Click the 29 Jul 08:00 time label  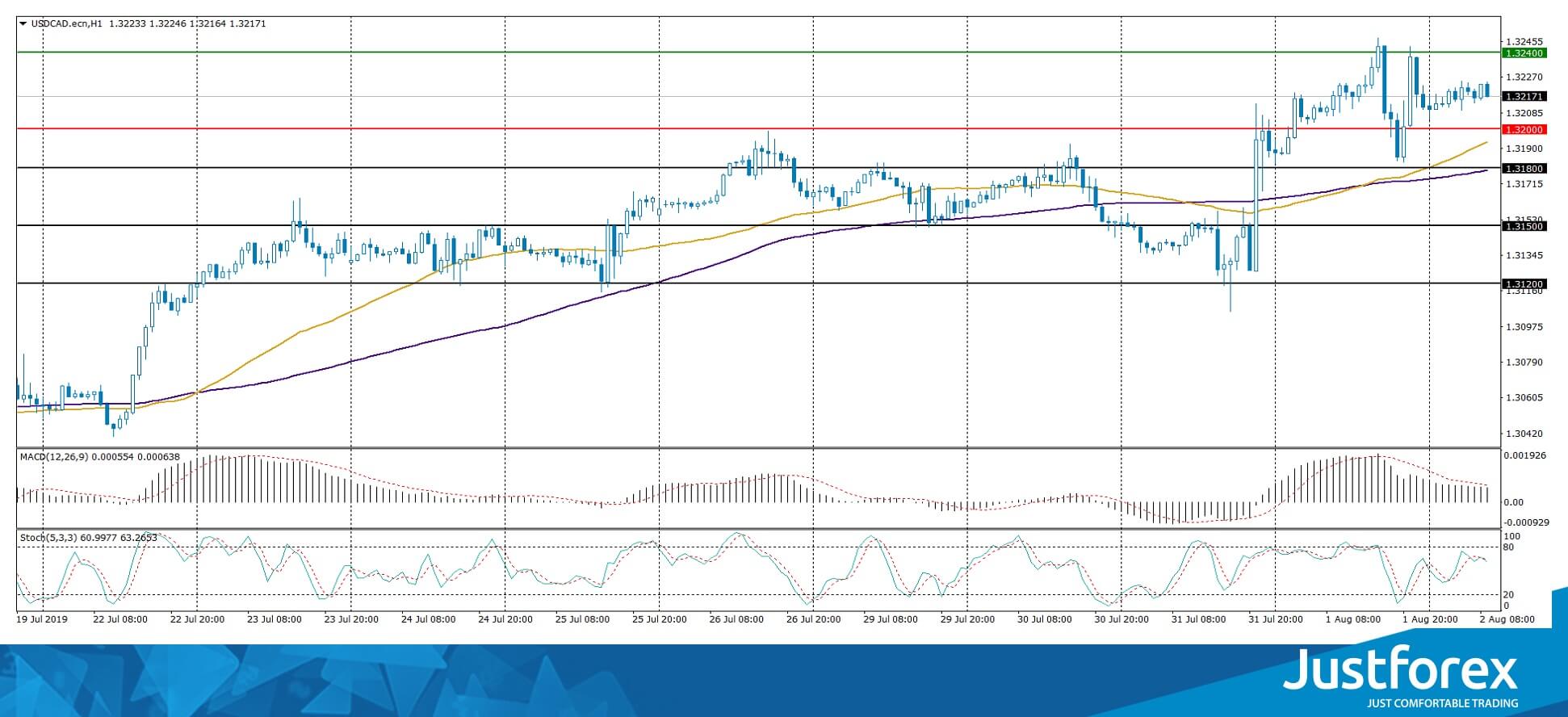point(891,619)
